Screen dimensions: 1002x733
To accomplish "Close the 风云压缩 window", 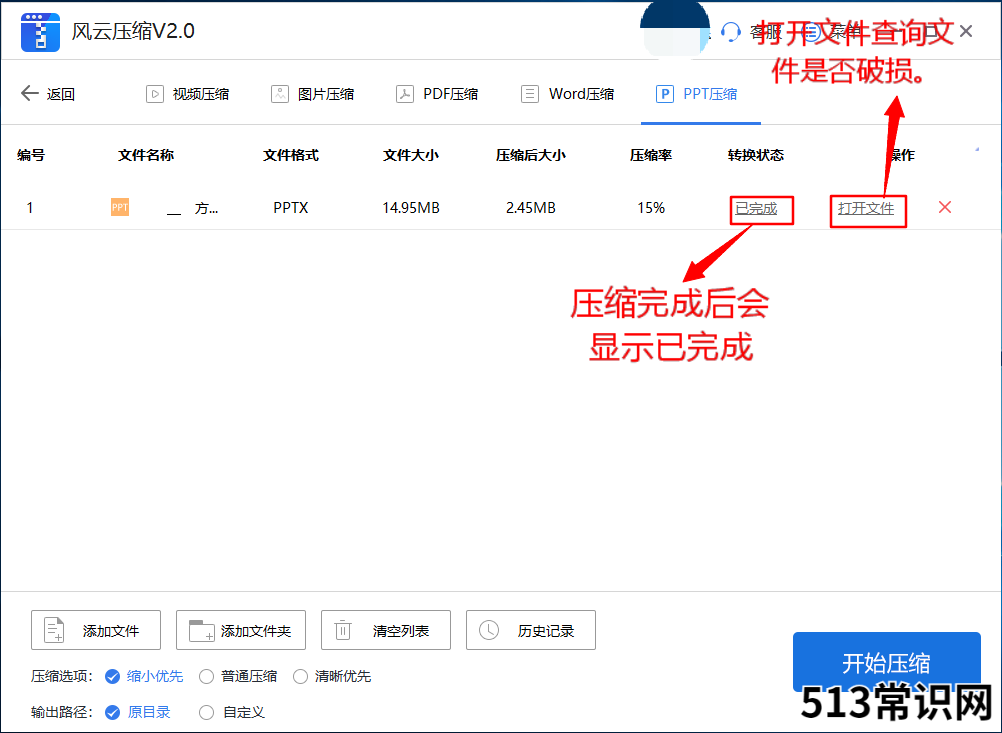I will (x=966, y=31).
